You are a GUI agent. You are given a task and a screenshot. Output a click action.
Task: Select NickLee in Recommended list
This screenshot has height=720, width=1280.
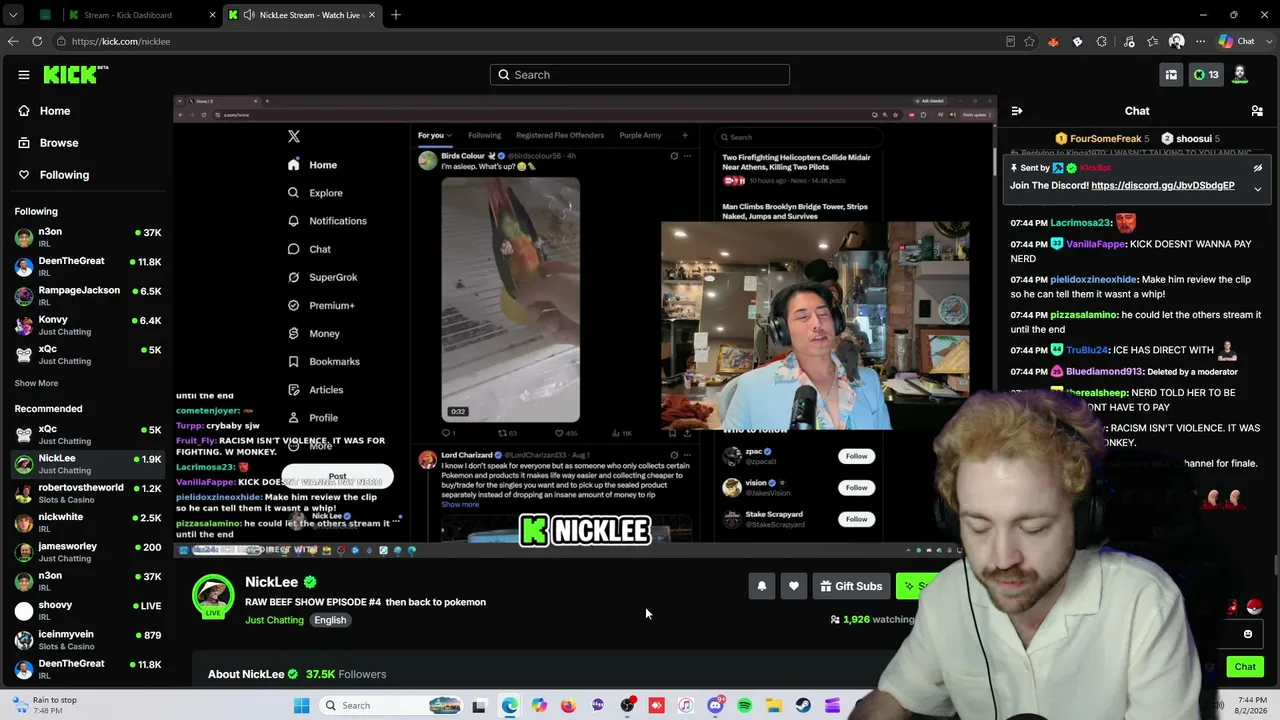tap(88, 463)
